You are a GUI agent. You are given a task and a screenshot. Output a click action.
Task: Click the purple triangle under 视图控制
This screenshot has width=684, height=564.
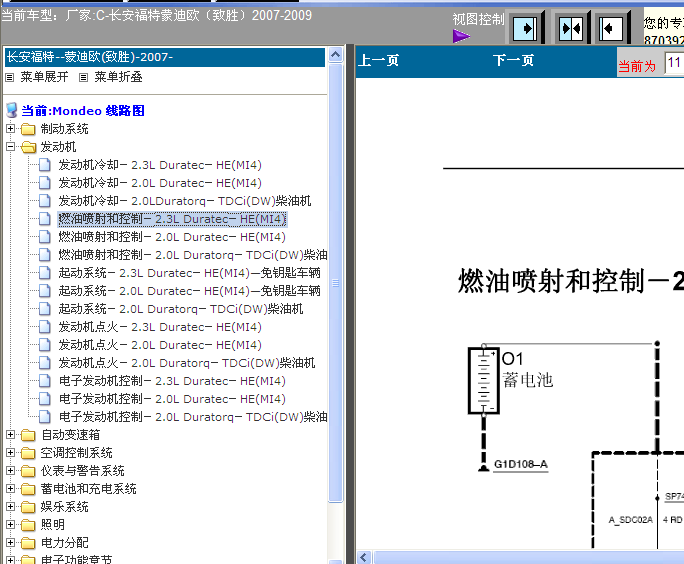pos(461,36)
